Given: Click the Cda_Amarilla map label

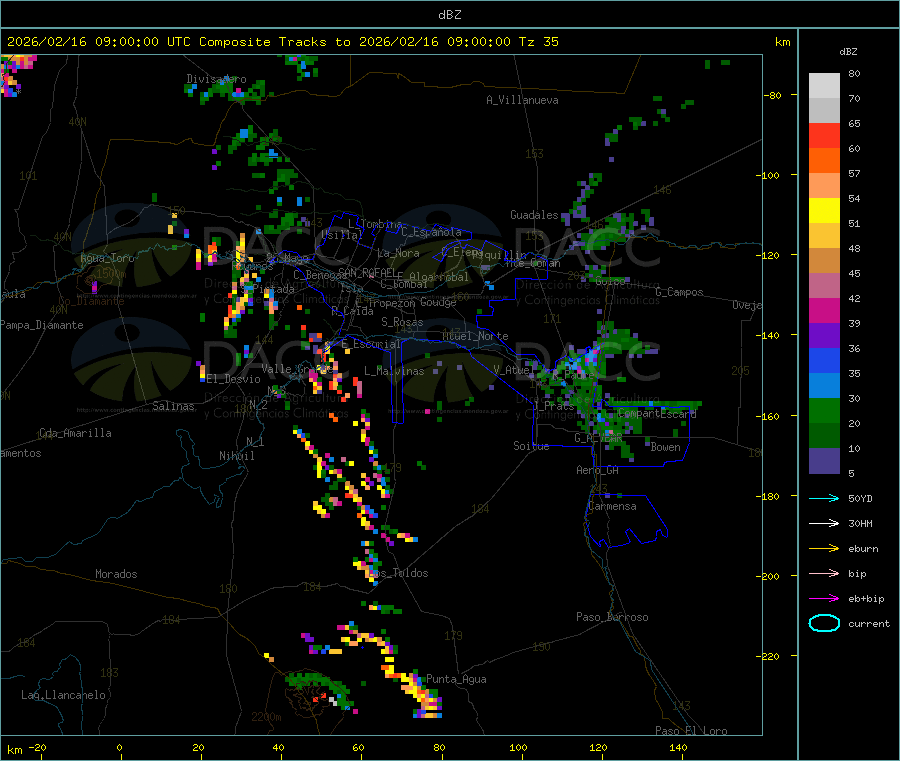Looking at the screenshot, I should coord(75,433).
